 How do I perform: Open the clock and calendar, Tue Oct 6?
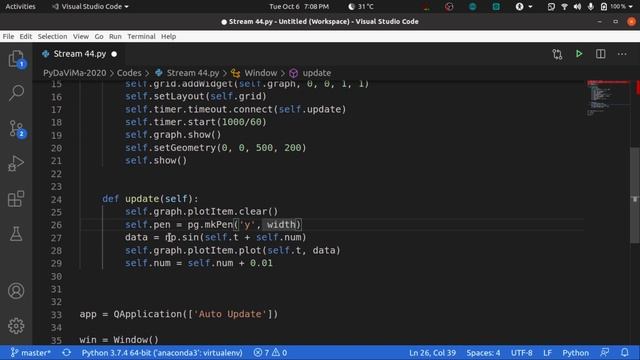pos(299,7)
